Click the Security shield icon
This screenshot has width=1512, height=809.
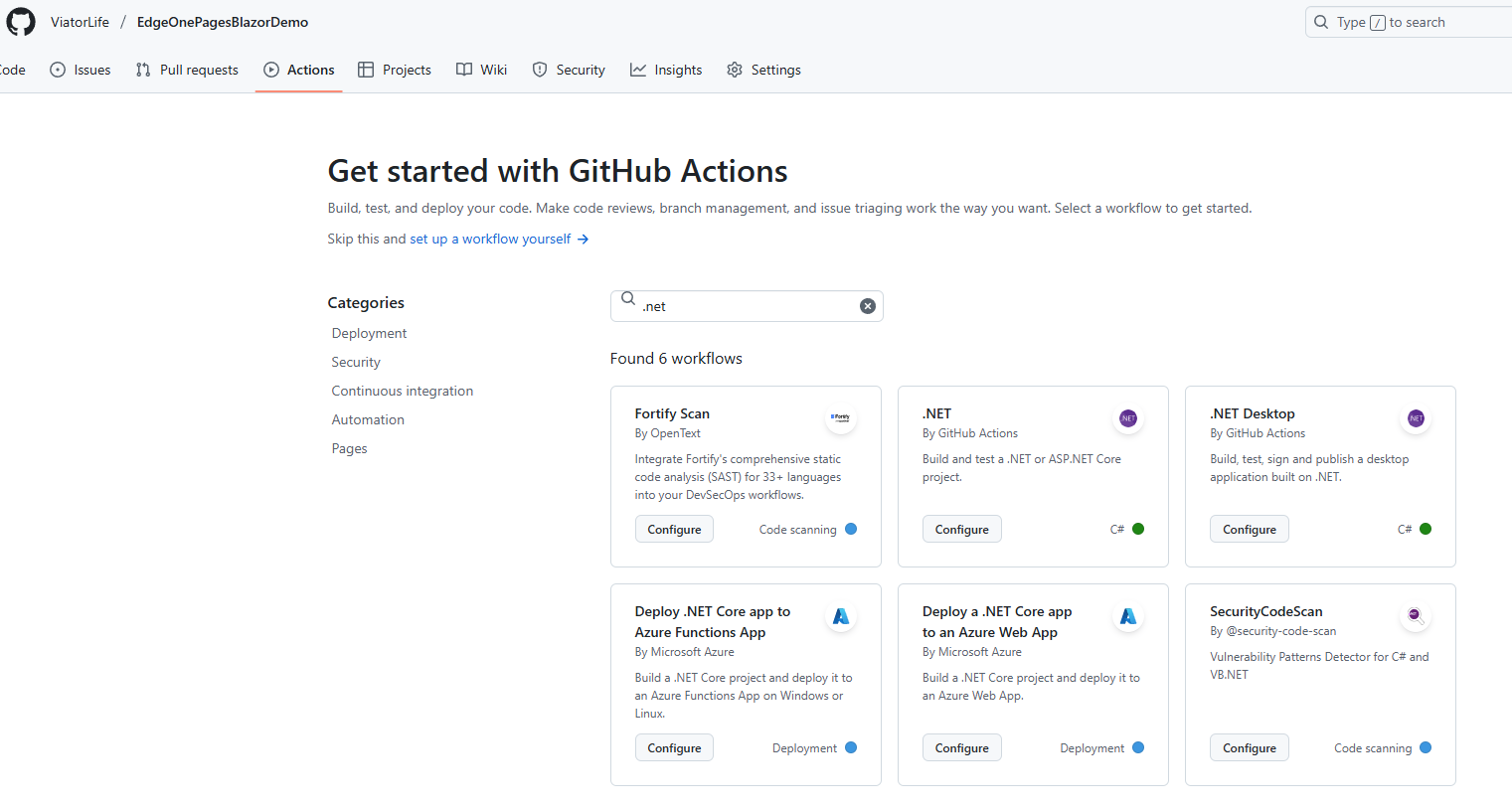pos(540,70)
